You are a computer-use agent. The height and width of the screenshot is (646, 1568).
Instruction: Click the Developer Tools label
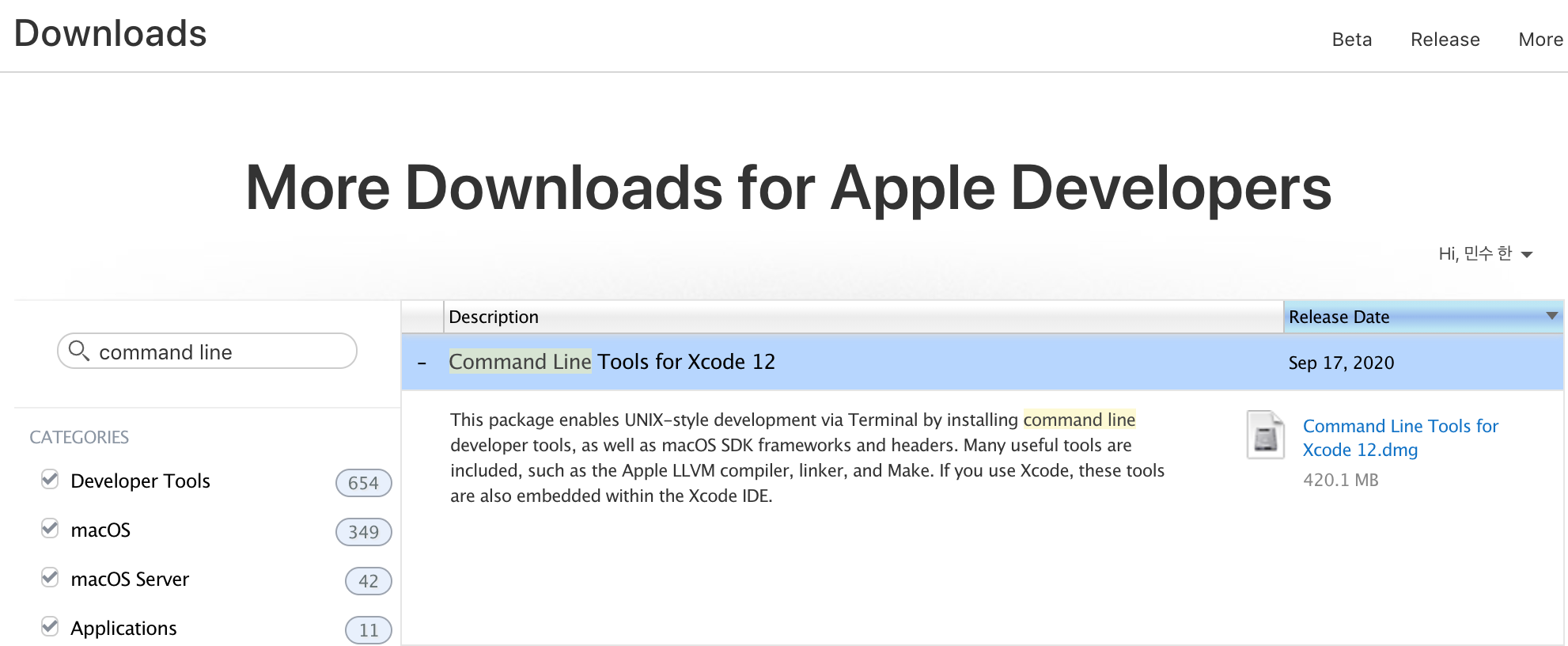click(140, 481)
